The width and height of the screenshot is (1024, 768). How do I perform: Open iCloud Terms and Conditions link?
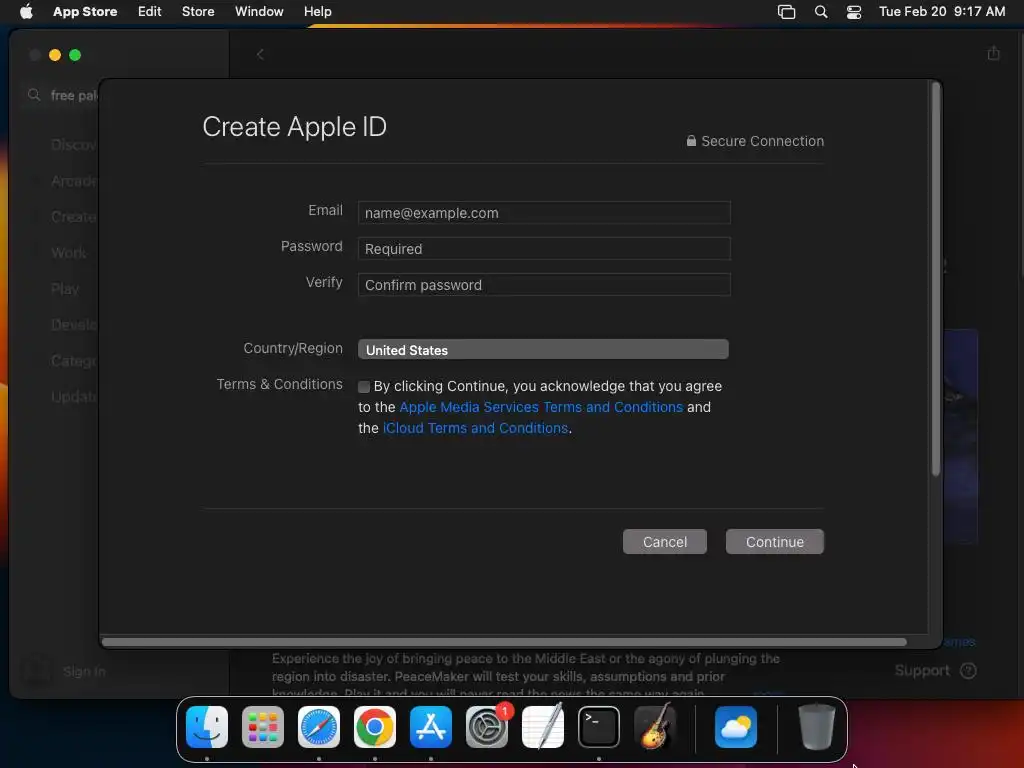[x=475, y=428]
